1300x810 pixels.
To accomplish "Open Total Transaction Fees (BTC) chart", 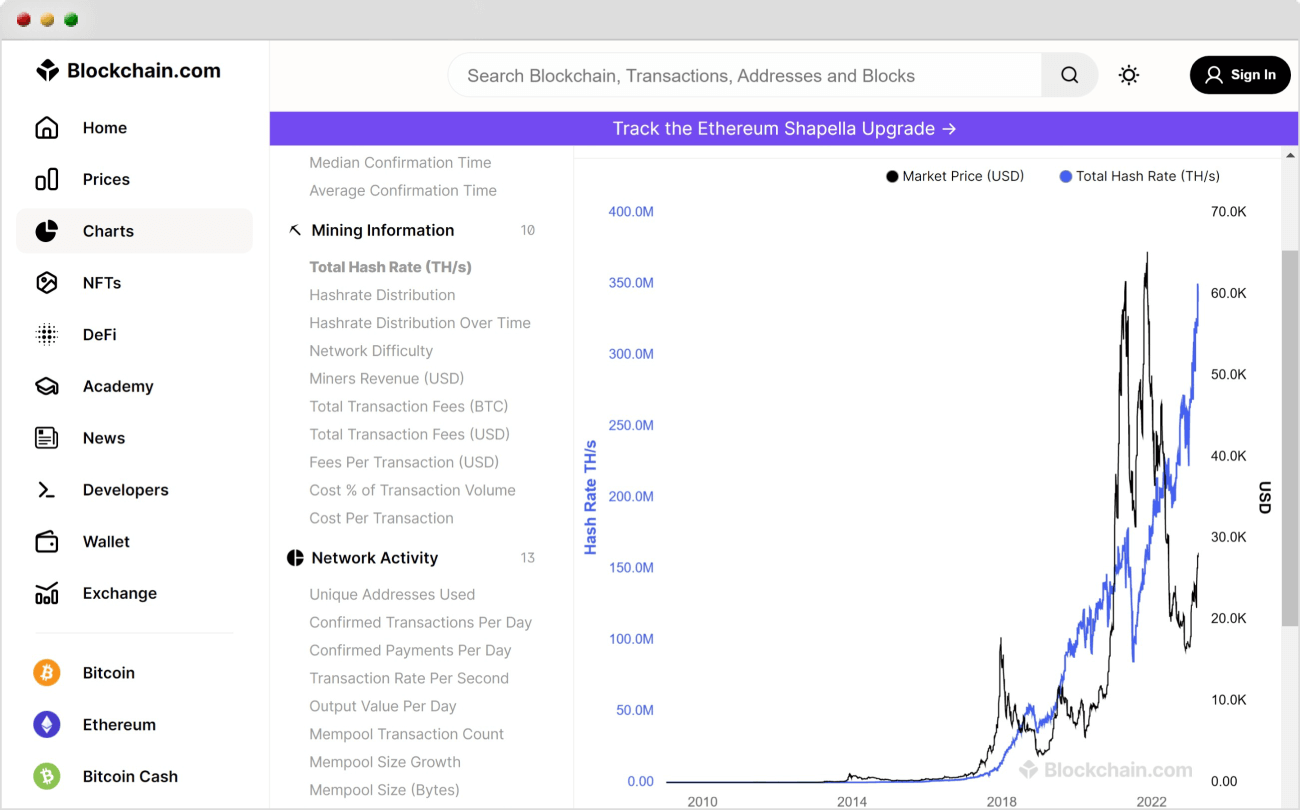I will click(409, 407).
